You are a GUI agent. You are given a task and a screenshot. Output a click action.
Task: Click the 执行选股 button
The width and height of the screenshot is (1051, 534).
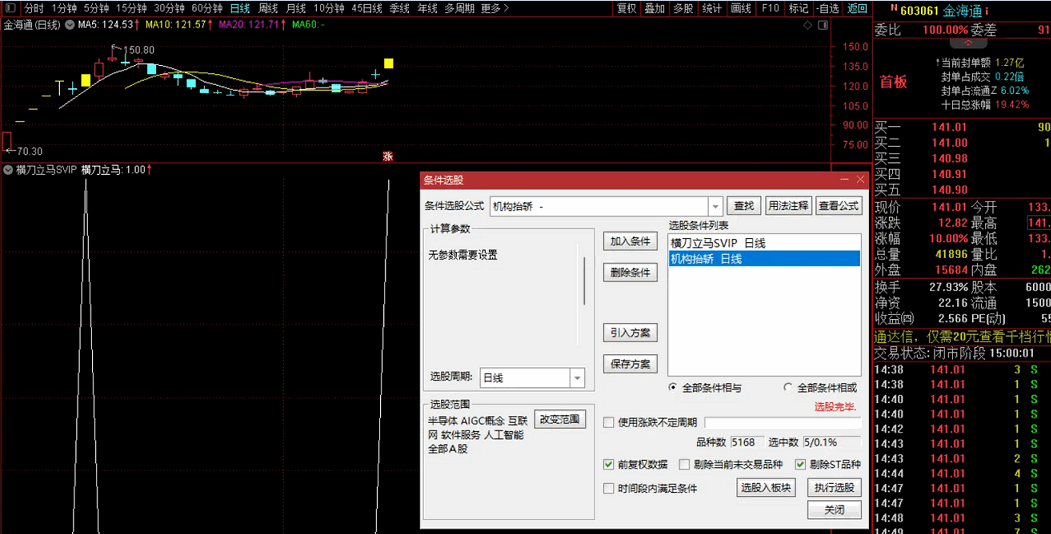pyautogui.click(x=834, y=488)
